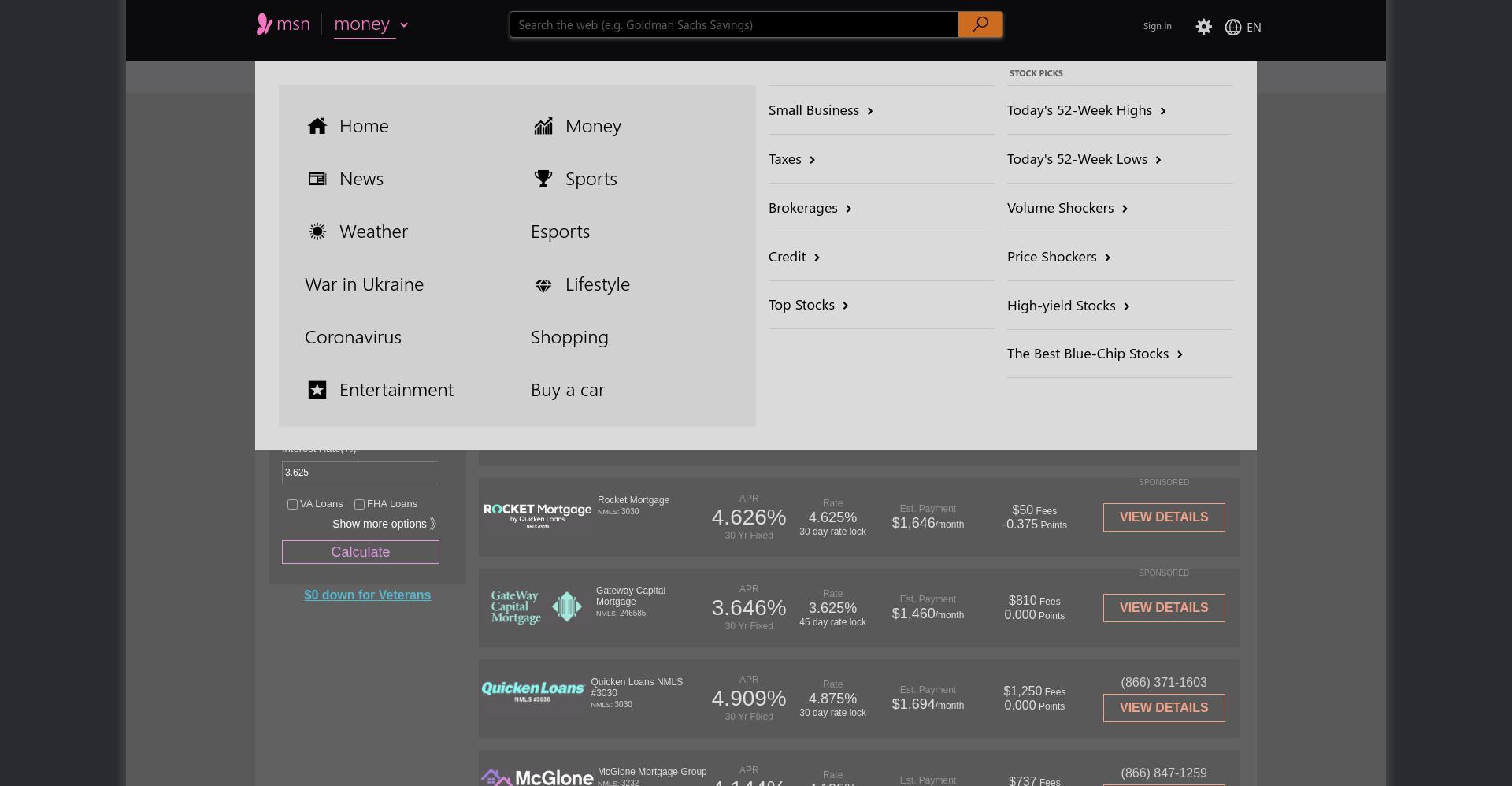Click the 4.626% APR value
Viewport: 1512px width, 786px height.
[749, 517]
